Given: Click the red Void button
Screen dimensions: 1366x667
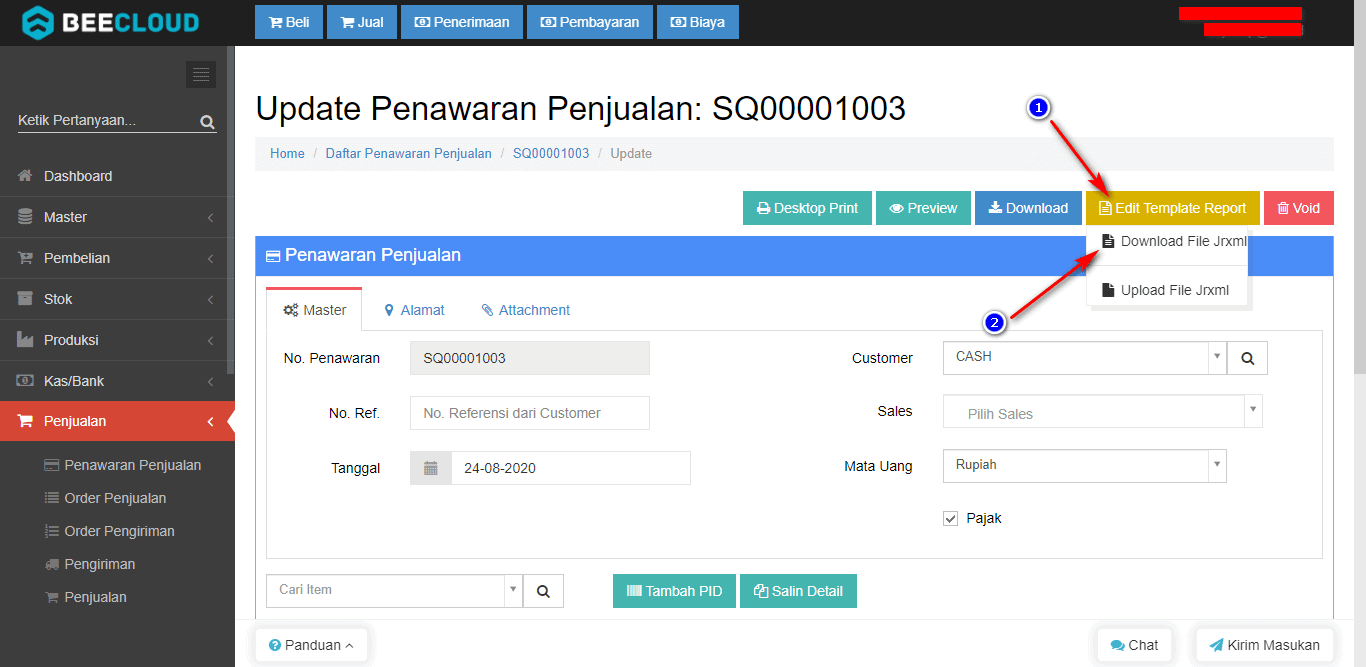Looking at the screenshot, I should pos(1299,208).
